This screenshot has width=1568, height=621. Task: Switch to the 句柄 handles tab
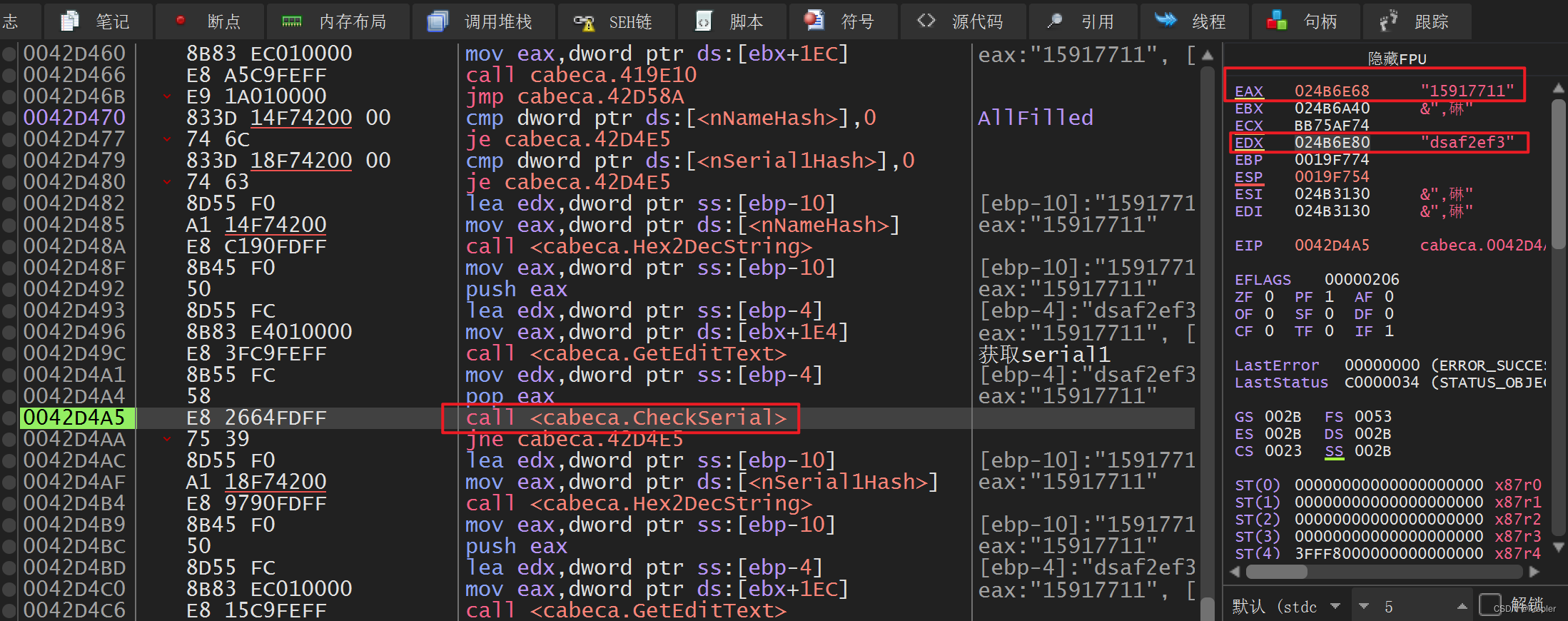(x=1307, y=21)
